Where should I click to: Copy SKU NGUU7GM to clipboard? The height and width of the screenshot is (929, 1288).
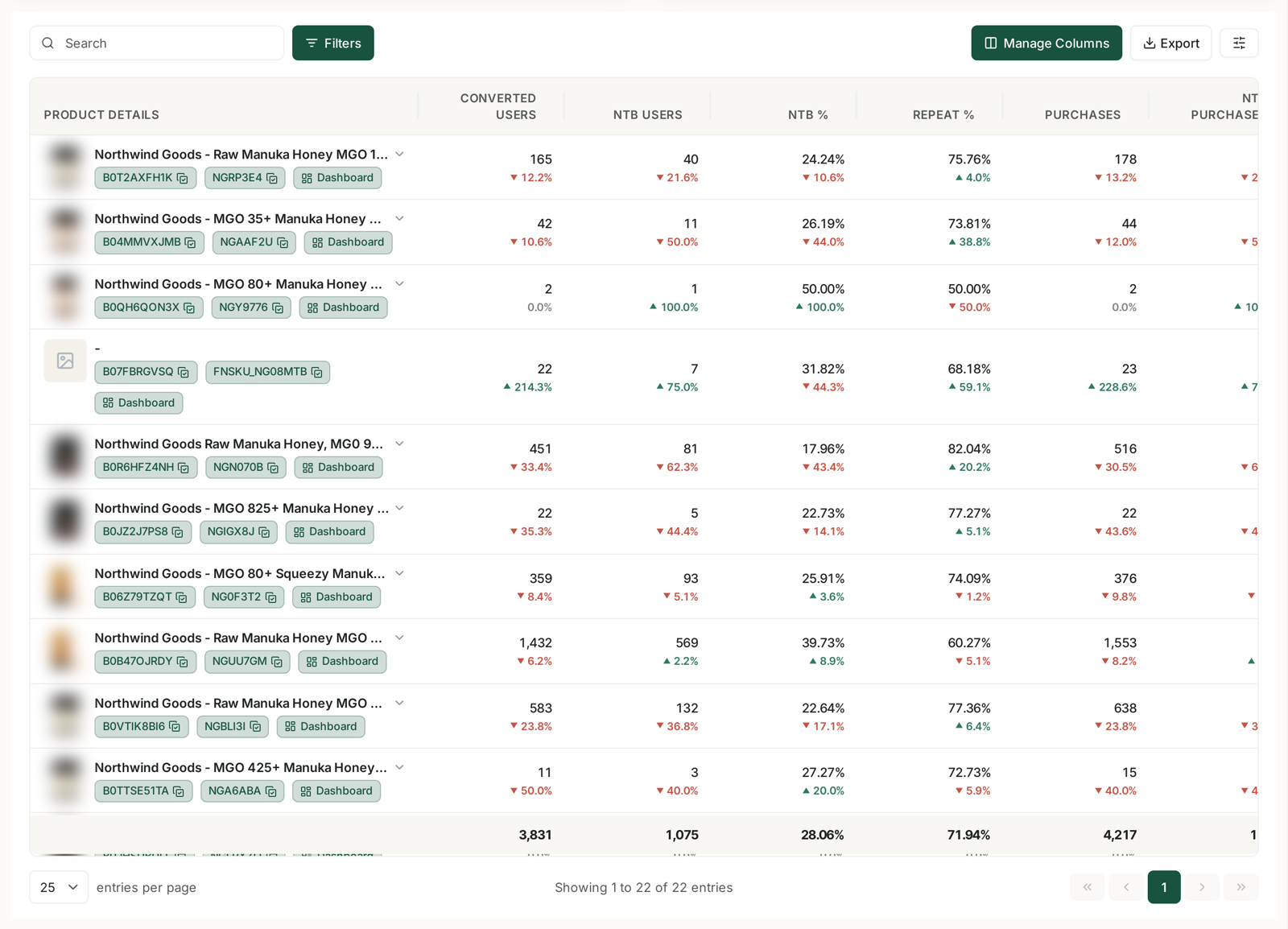pos(277,662)
